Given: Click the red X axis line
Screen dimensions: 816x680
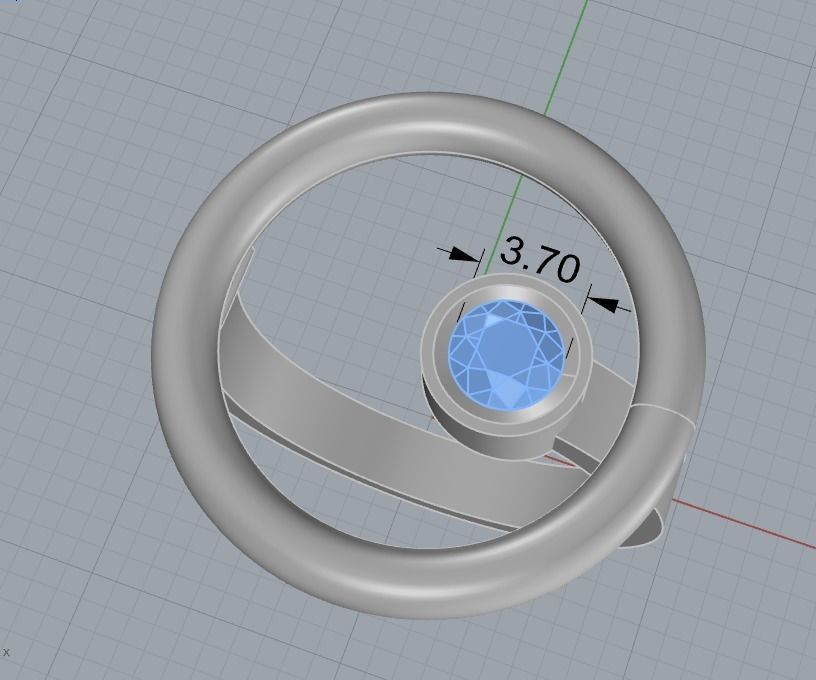Looking at the screenshot, I should click(x=744, y=524).
